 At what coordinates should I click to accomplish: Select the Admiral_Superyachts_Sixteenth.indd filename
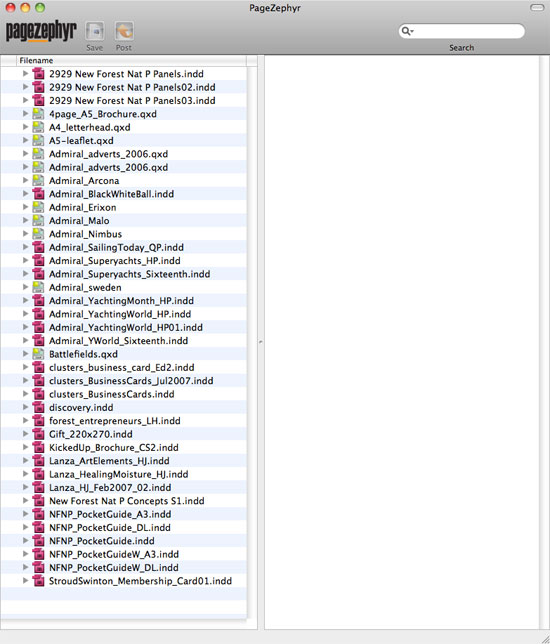coord(129,274)
